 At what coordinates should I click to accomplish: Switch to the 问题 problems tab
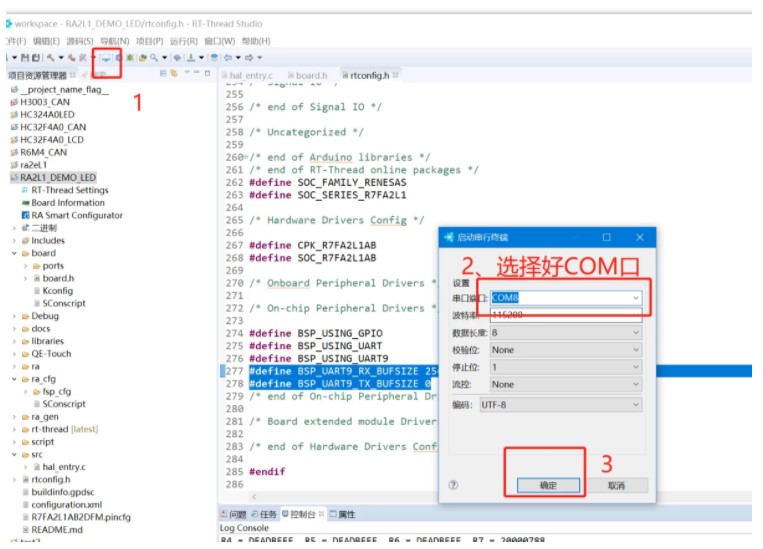(234, 514)
